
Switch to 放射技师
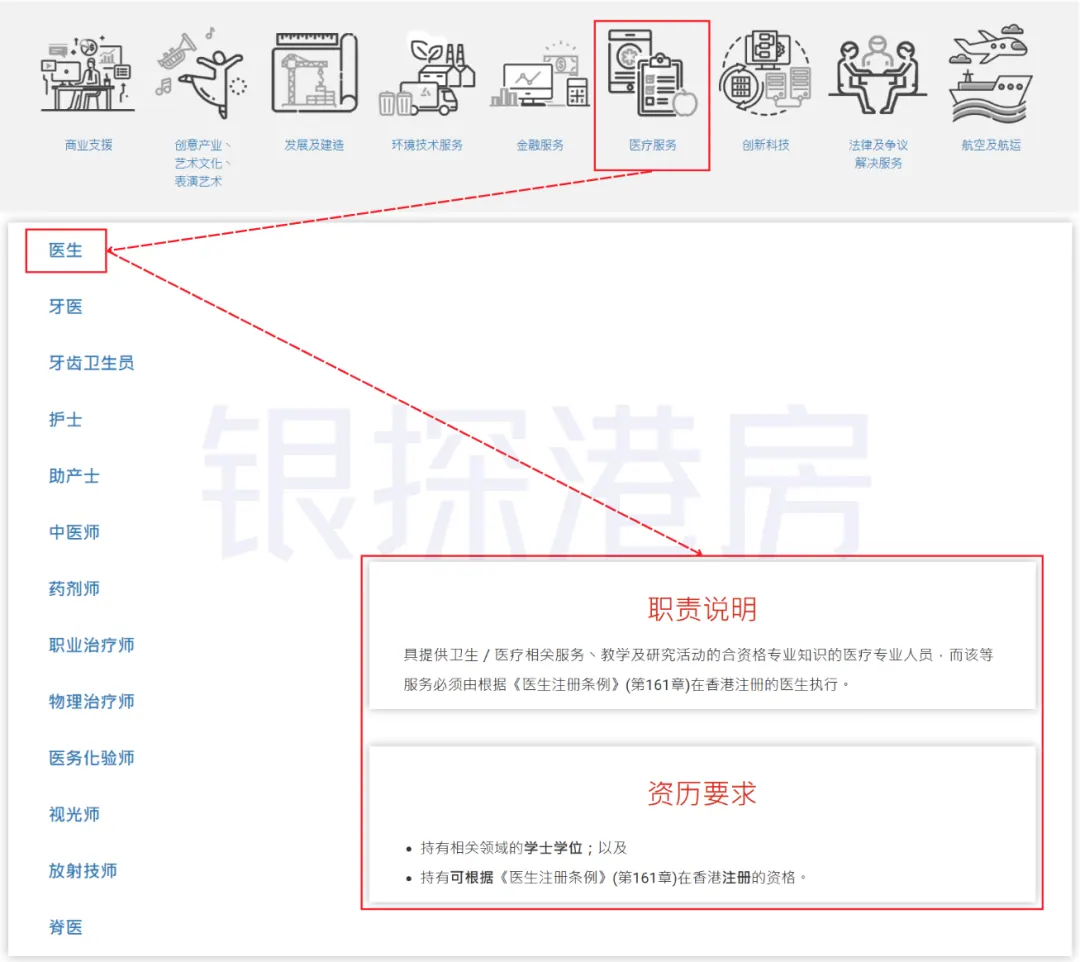83,871
